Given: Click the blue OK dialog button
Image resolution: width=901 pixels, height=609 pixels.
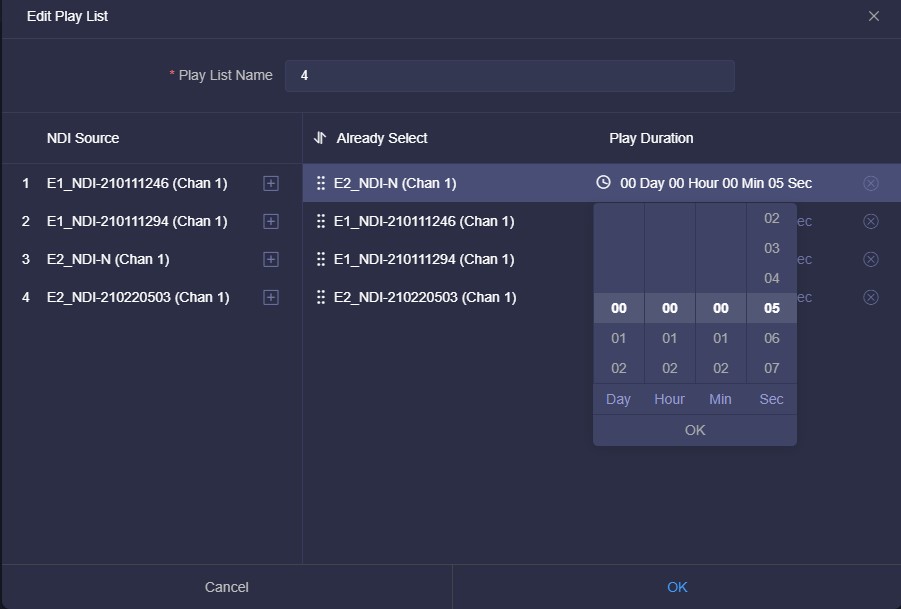Looking at the screenshot, I should click(677, 587).
